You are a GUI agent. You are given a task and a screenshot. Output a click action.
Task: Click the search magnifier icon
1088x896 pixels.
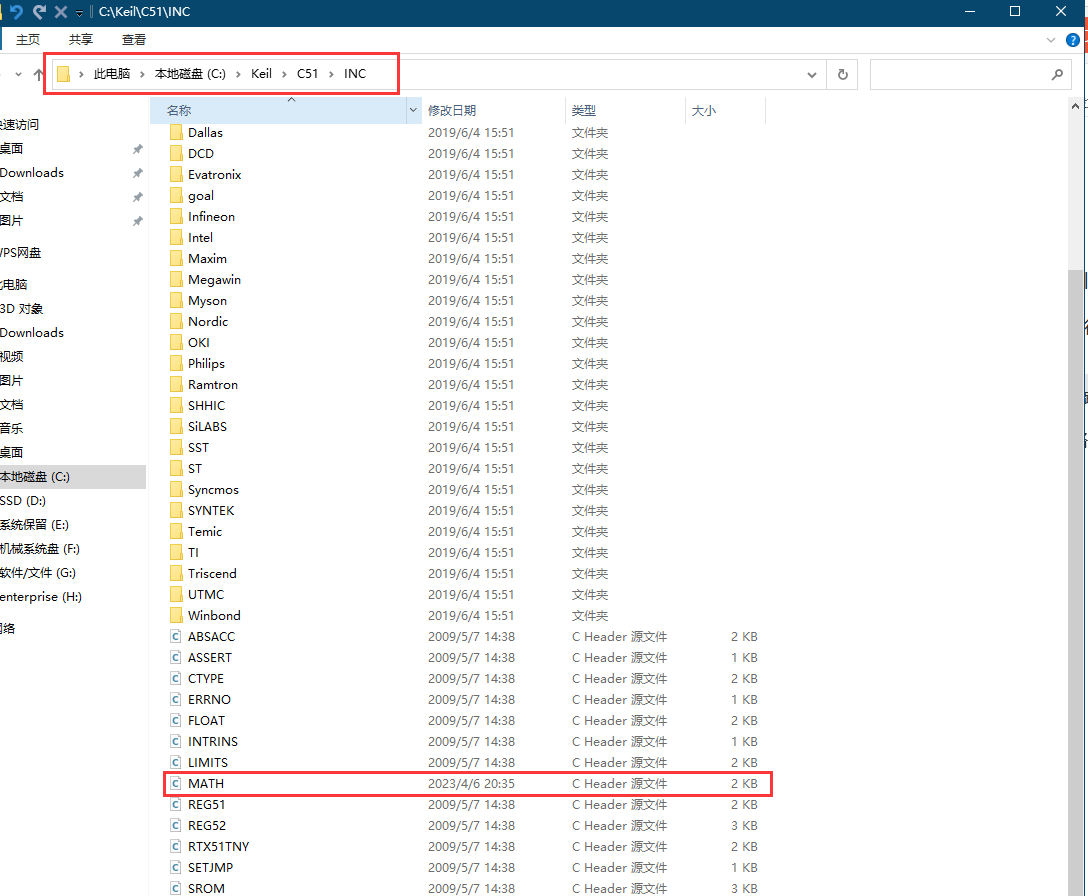[x=1057, y=74]
